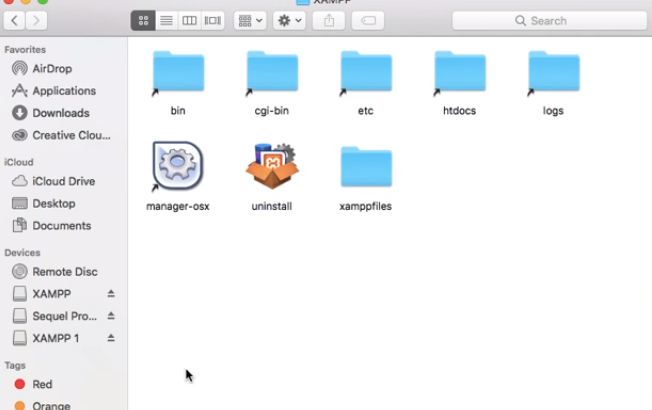Open Applications in the sidebar

point(64,91)
